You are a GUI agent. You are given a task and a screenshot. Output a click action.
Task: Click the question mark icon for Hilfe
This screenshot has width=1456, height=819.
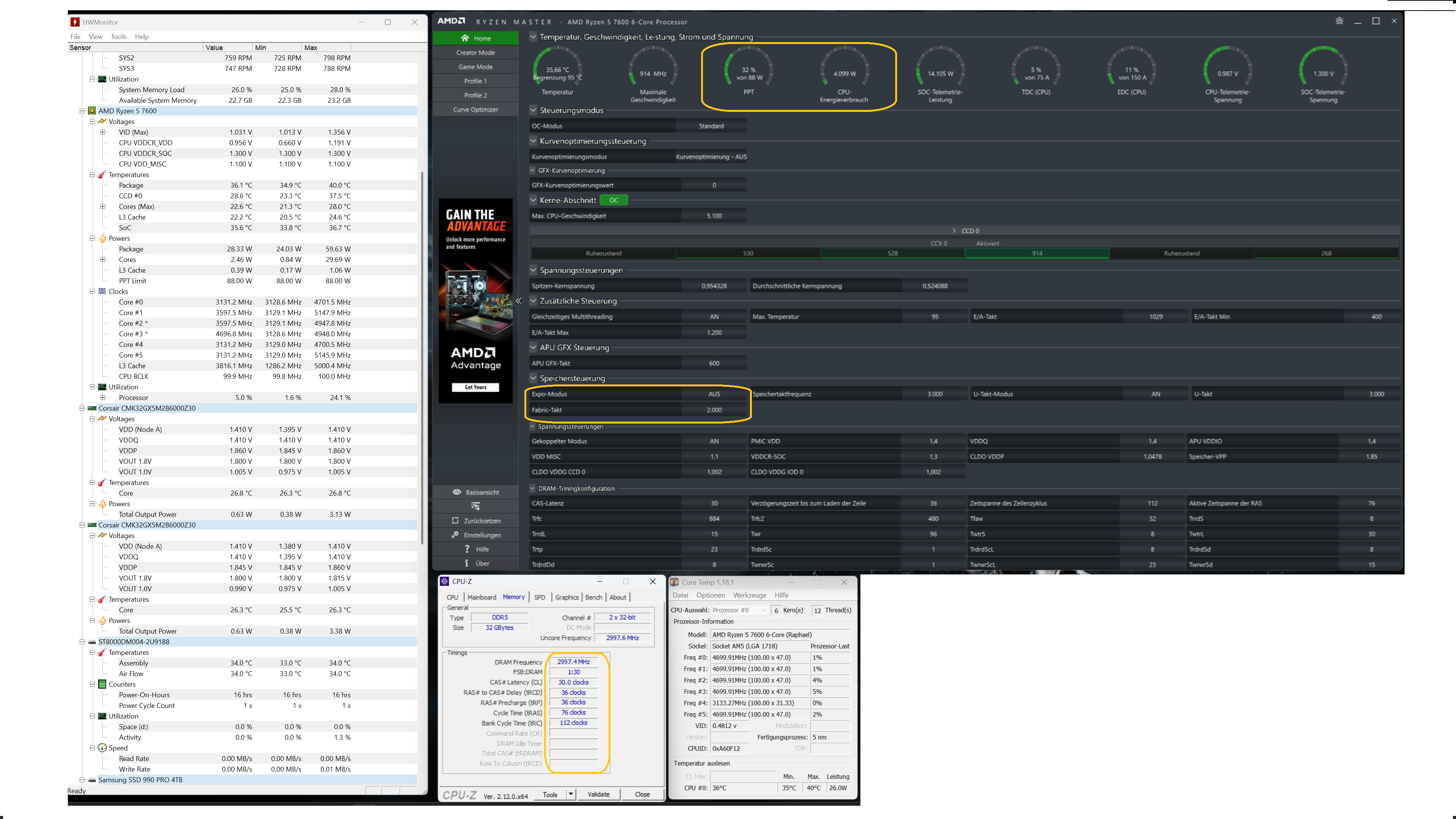coord(467,549)
